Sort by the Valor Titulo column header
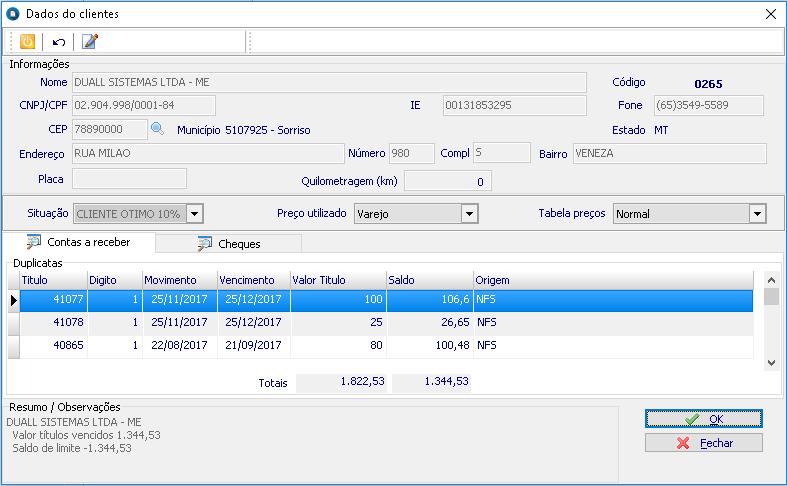The image size is (787, 486). pyautogui.click(x=338, y=280)
